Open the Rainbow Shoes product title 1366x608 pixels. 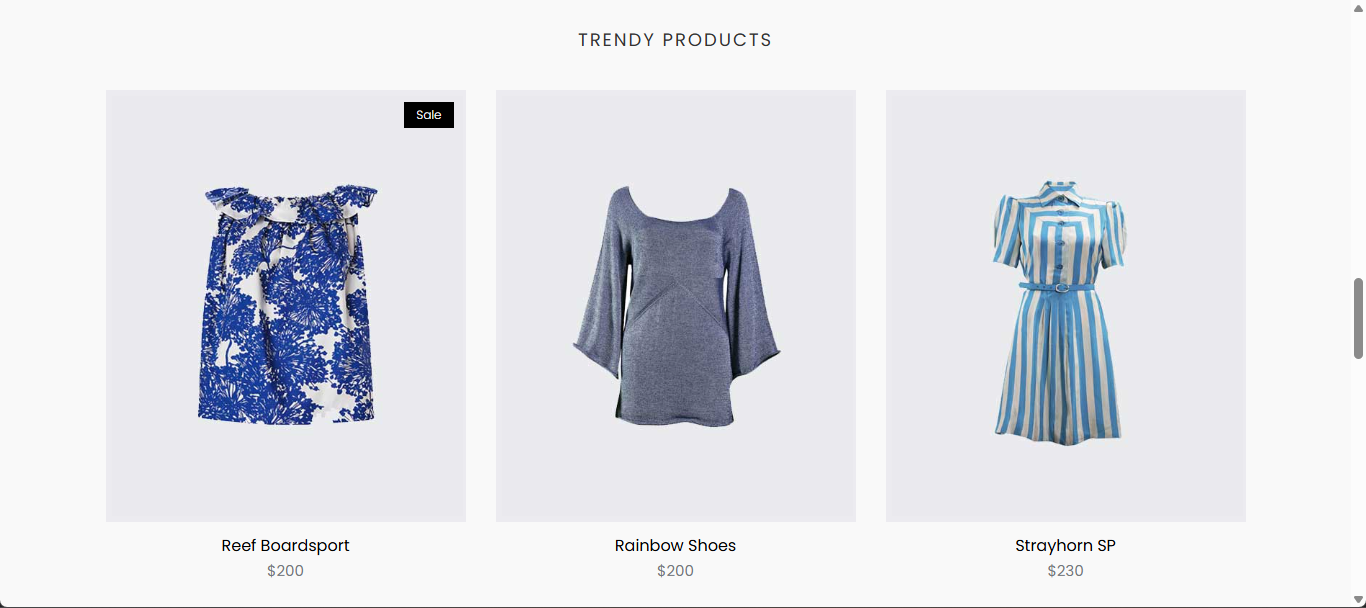coord(676,545)
